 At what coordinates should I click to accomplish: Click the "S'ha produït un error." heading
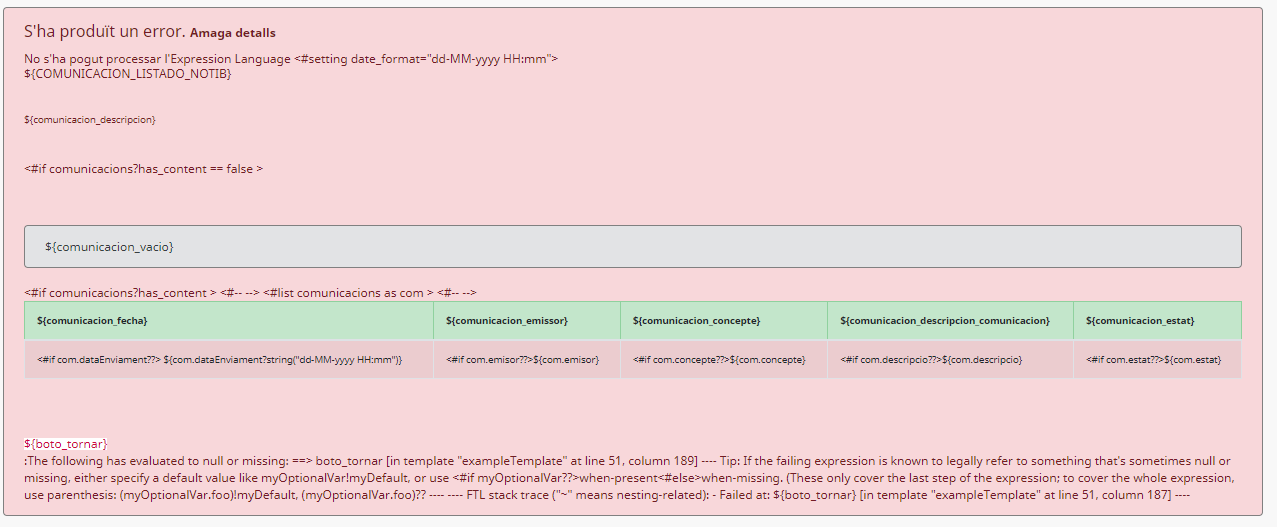[x=104, y=31]
